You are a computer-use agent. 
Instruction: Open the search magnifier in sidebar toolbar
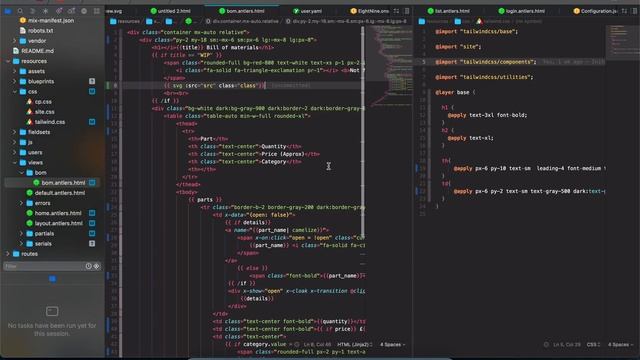click(20, 11)
